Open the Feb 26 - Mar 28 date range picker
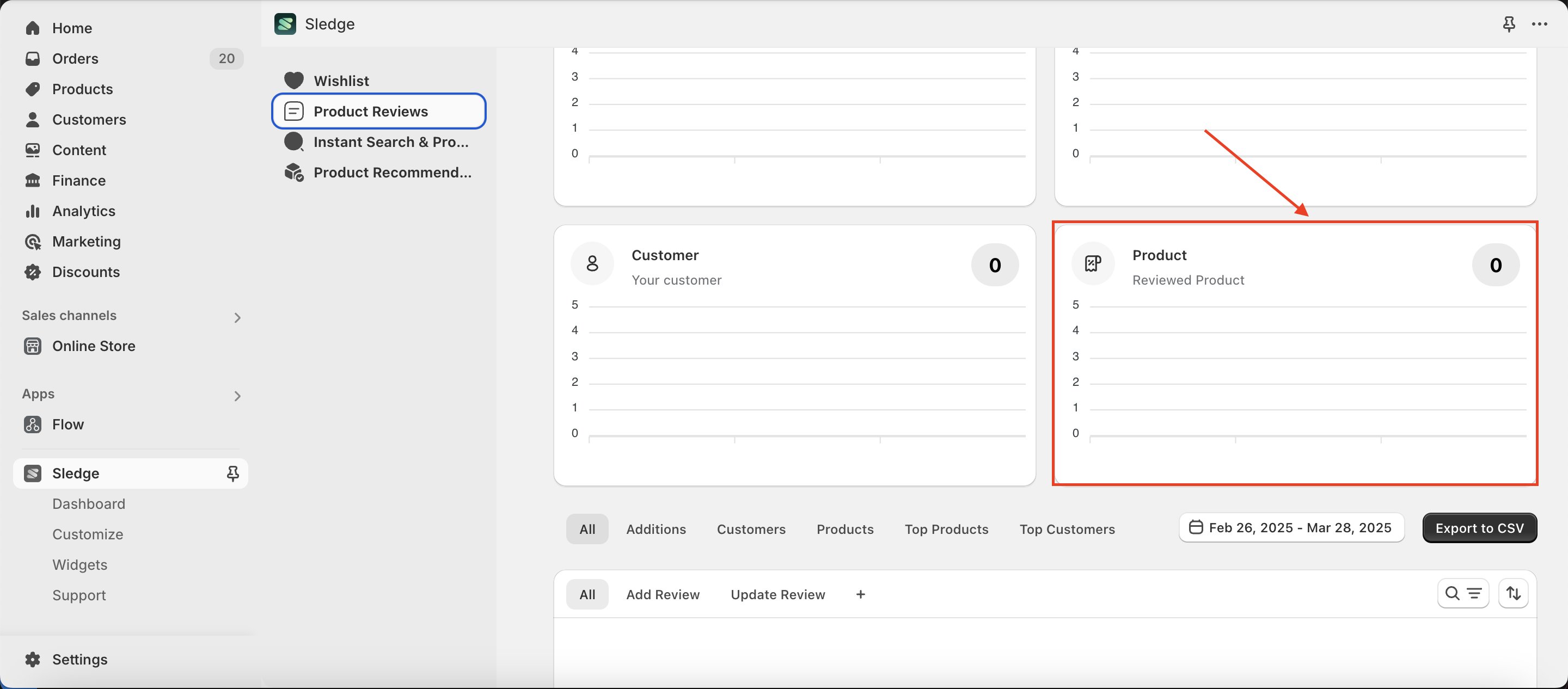 pos(1291,527)
